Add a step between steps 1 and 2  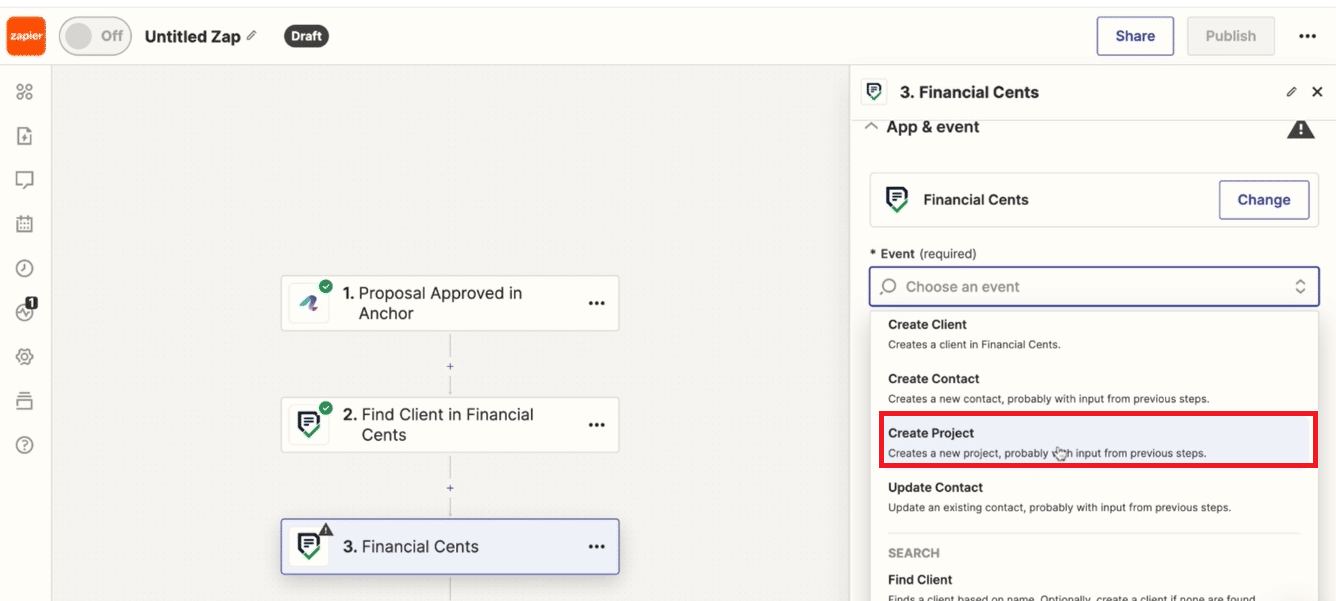pos(450,366)
